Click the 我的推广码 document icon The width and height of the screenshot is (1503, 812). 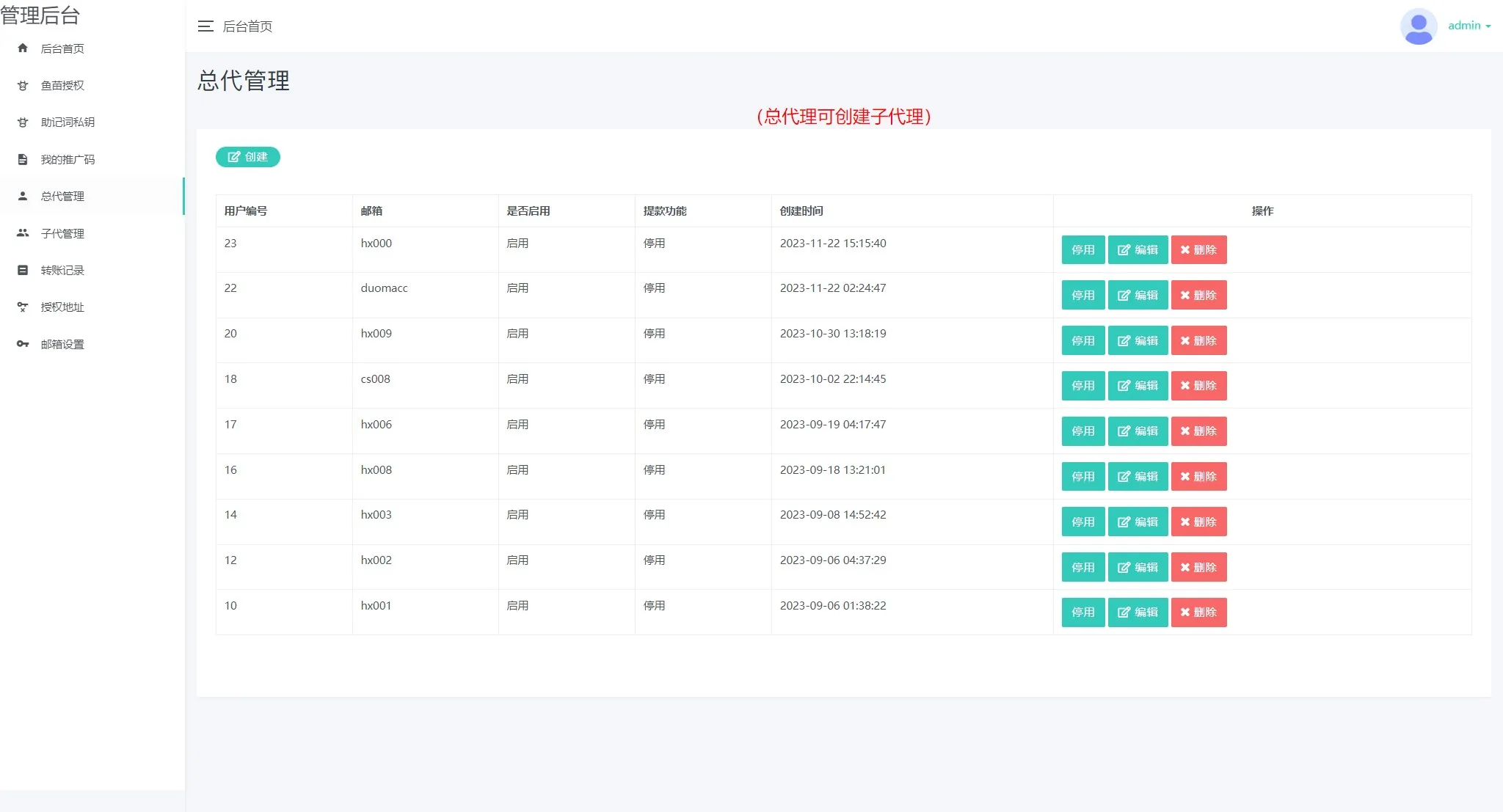pyautogui.click(x=23, y=159)
